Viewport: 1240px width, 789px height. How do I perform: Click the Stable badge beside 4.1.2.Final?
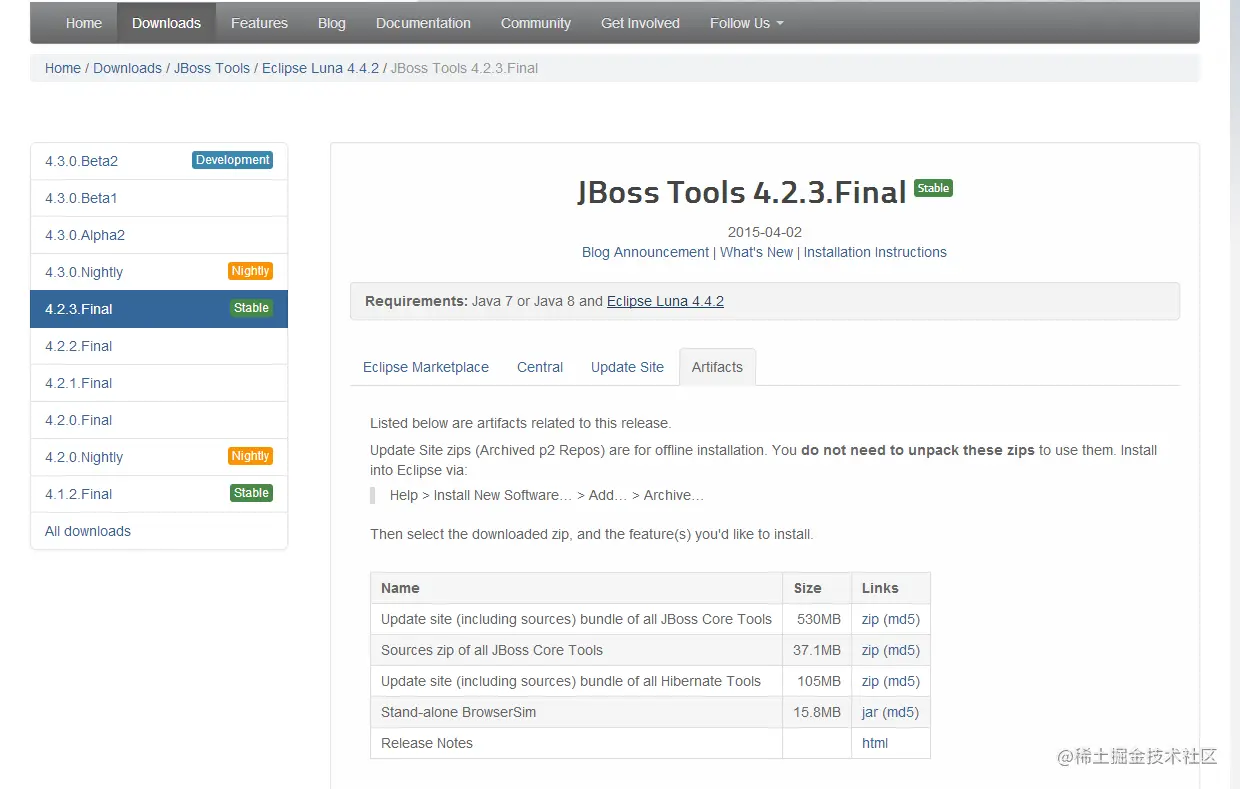(251, 492)
